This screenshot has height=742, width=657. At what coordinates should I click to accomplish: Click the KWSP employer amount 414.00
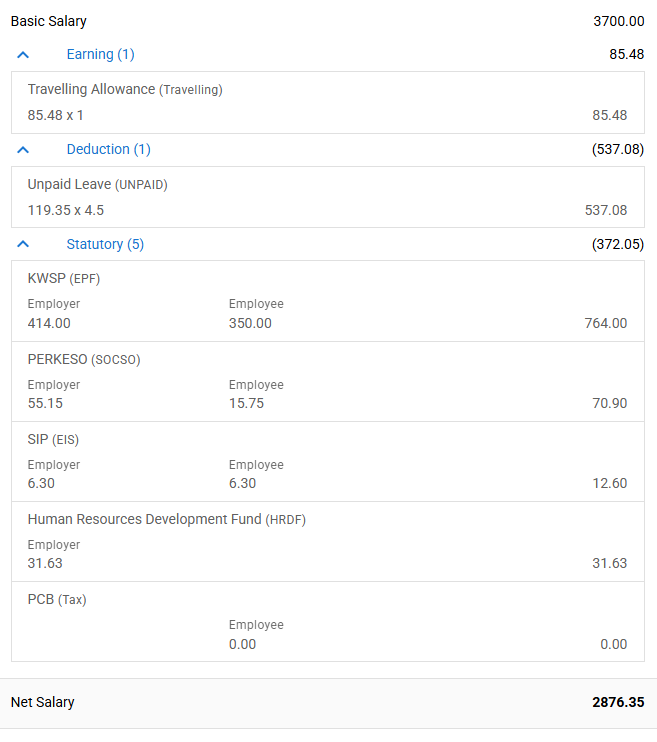[x=49, y=323]
